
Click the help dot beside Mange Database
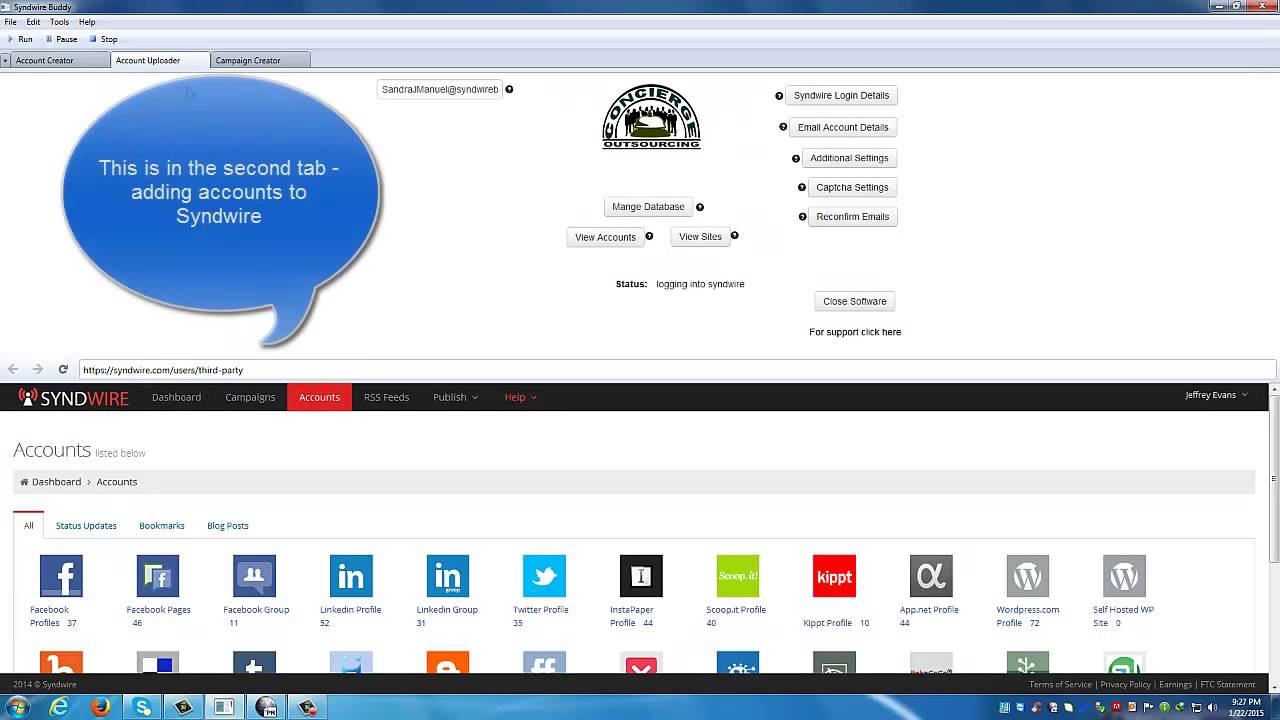coord(700,207)
